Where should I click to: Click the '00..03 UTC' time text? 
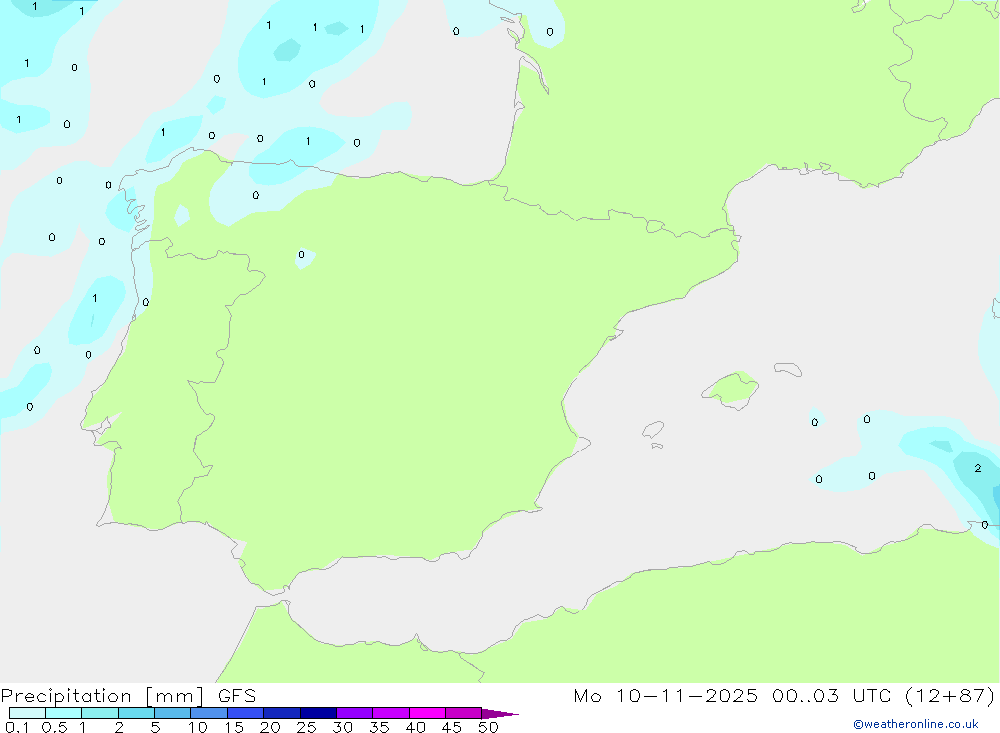(x=831, y=695)
